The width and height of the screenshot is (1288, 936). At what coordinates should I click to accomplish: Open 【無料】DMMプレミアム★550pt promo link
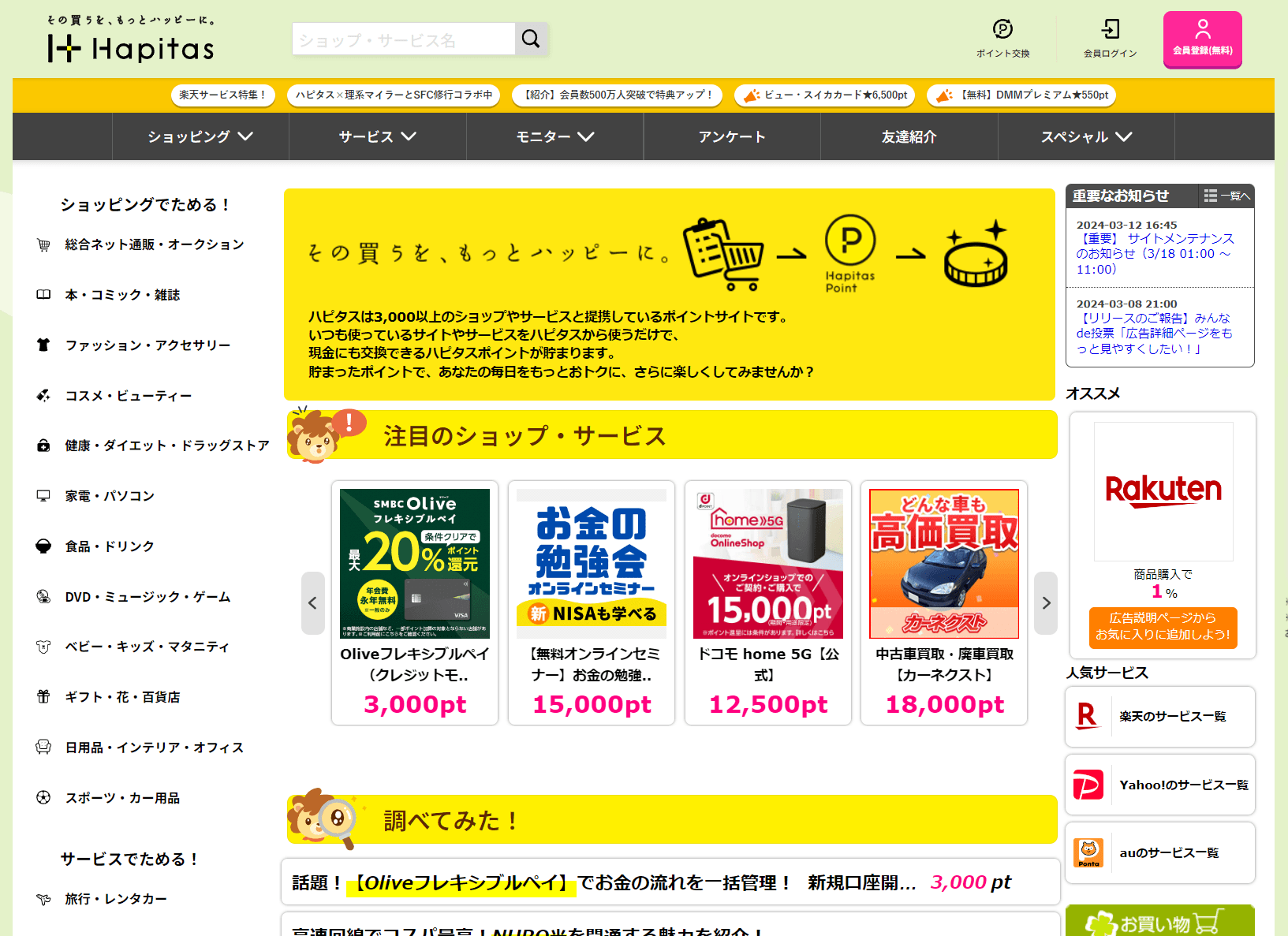pos(1021,95)
